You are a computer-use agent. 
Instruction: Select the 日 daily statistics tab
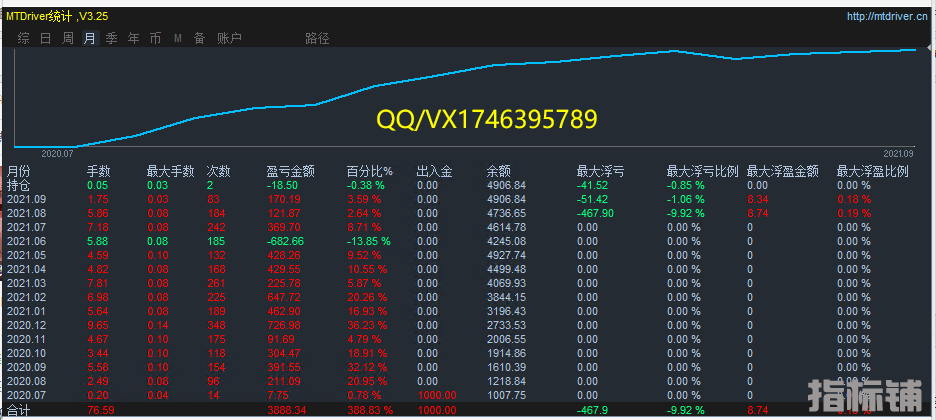45,39
